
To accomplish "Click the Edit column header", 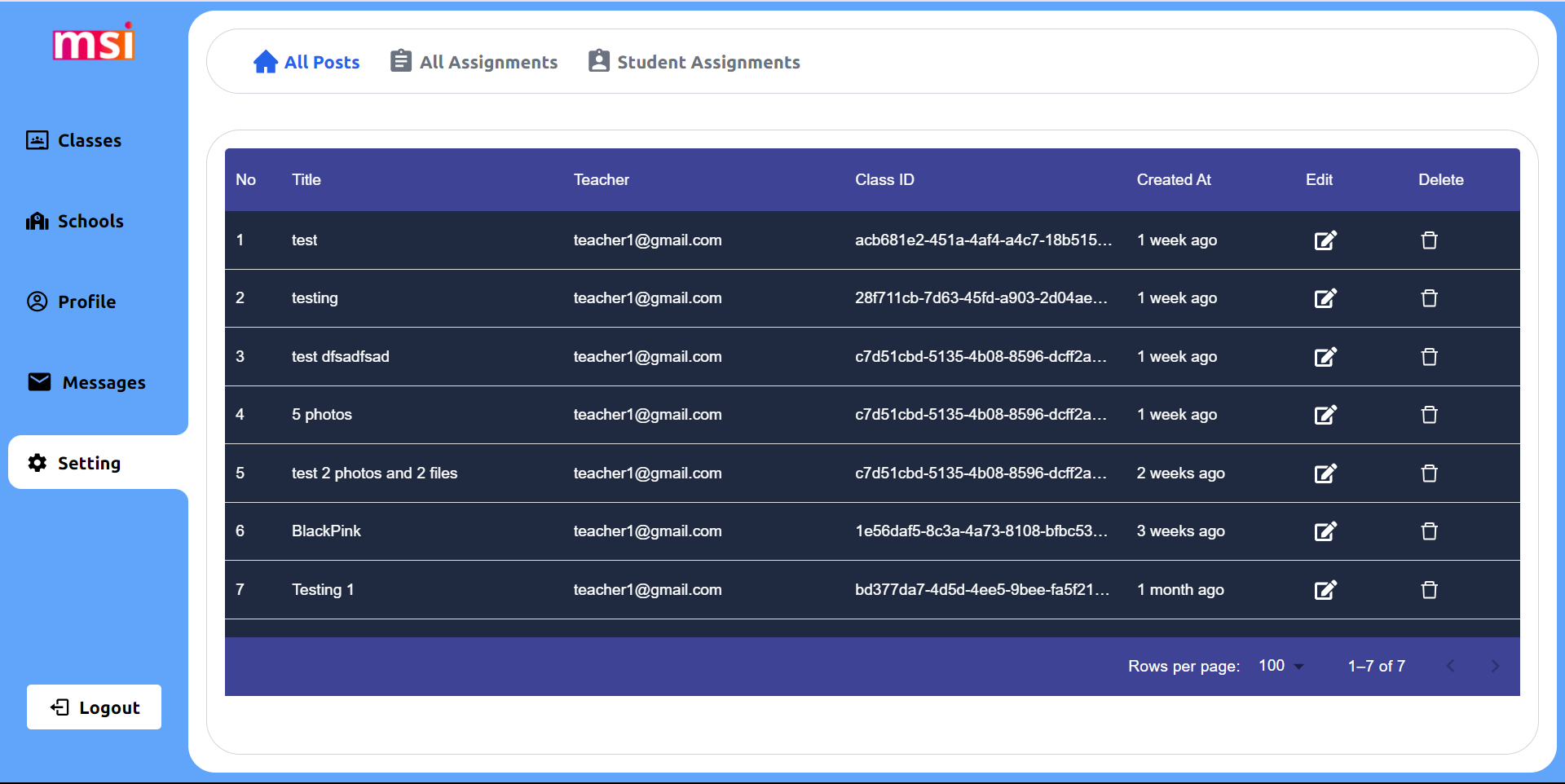I will [x=1319, y=180].
